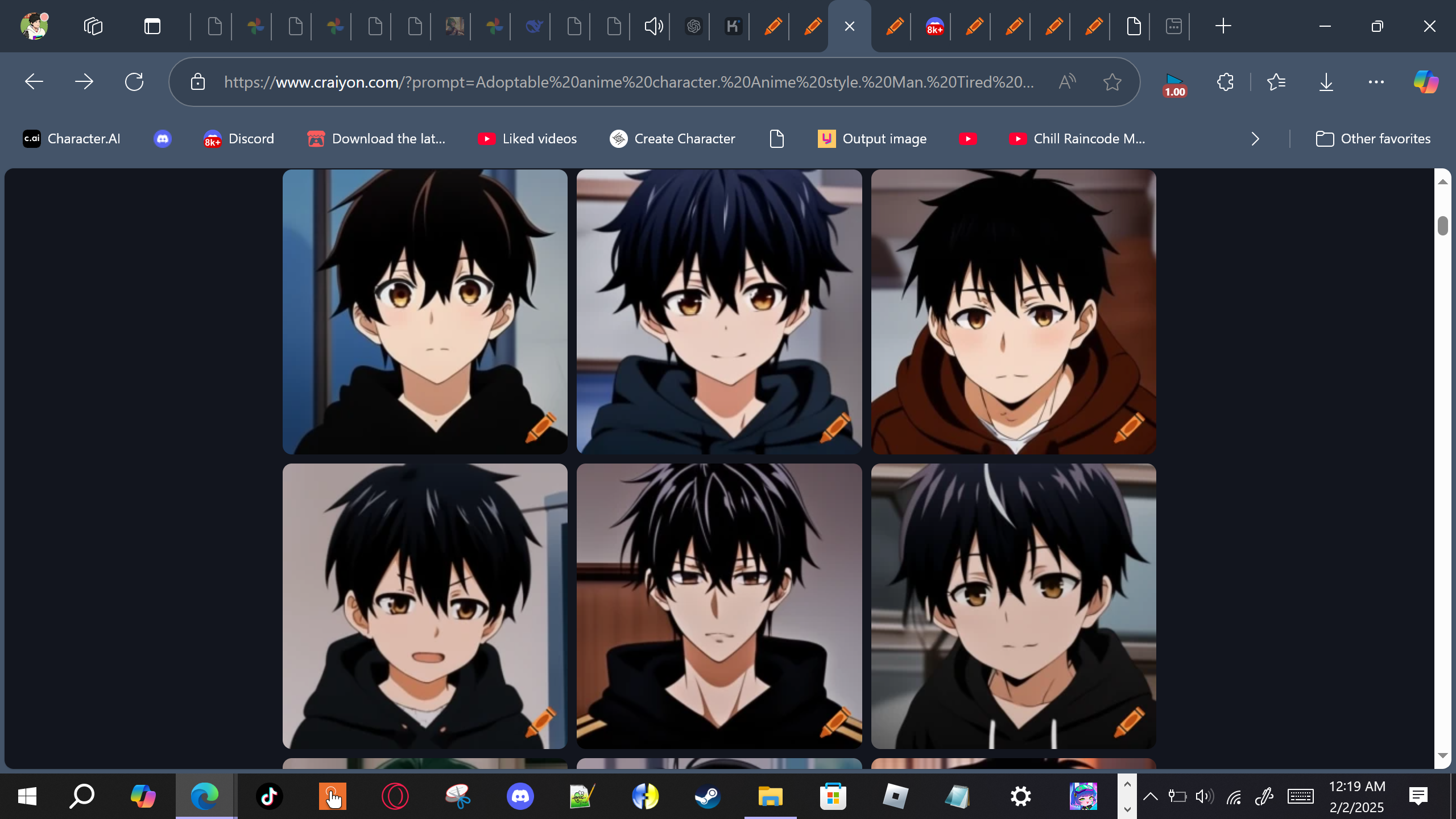Add this page to favorites star
This screenshot has height=819, width=1456.
click(x=1112, y=82)
